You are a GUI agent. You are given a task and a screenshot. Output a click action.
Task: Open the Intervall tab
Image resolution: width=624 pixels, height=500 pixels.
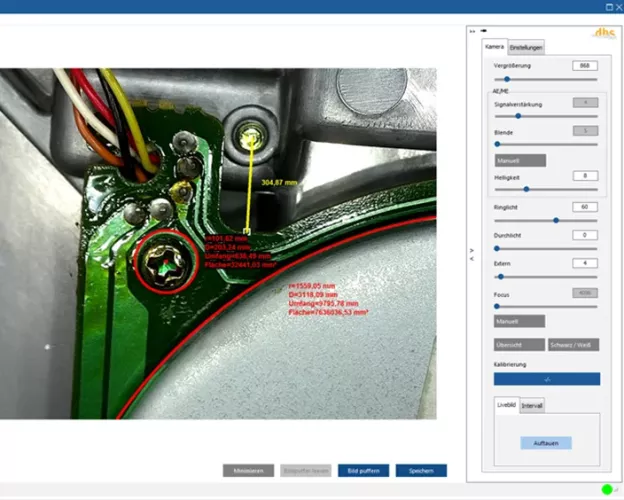coord(532,406)
